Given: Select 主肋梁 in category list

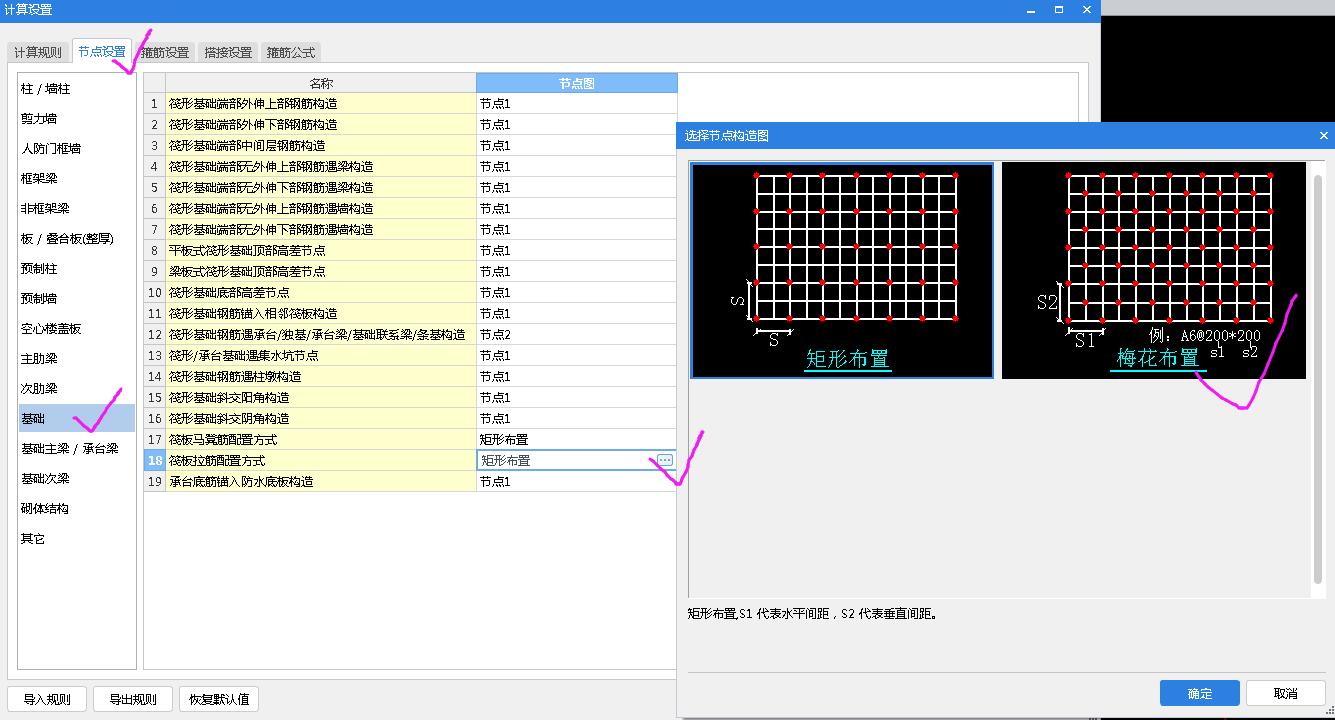Looking at the screenshot, I should (76, 359).
